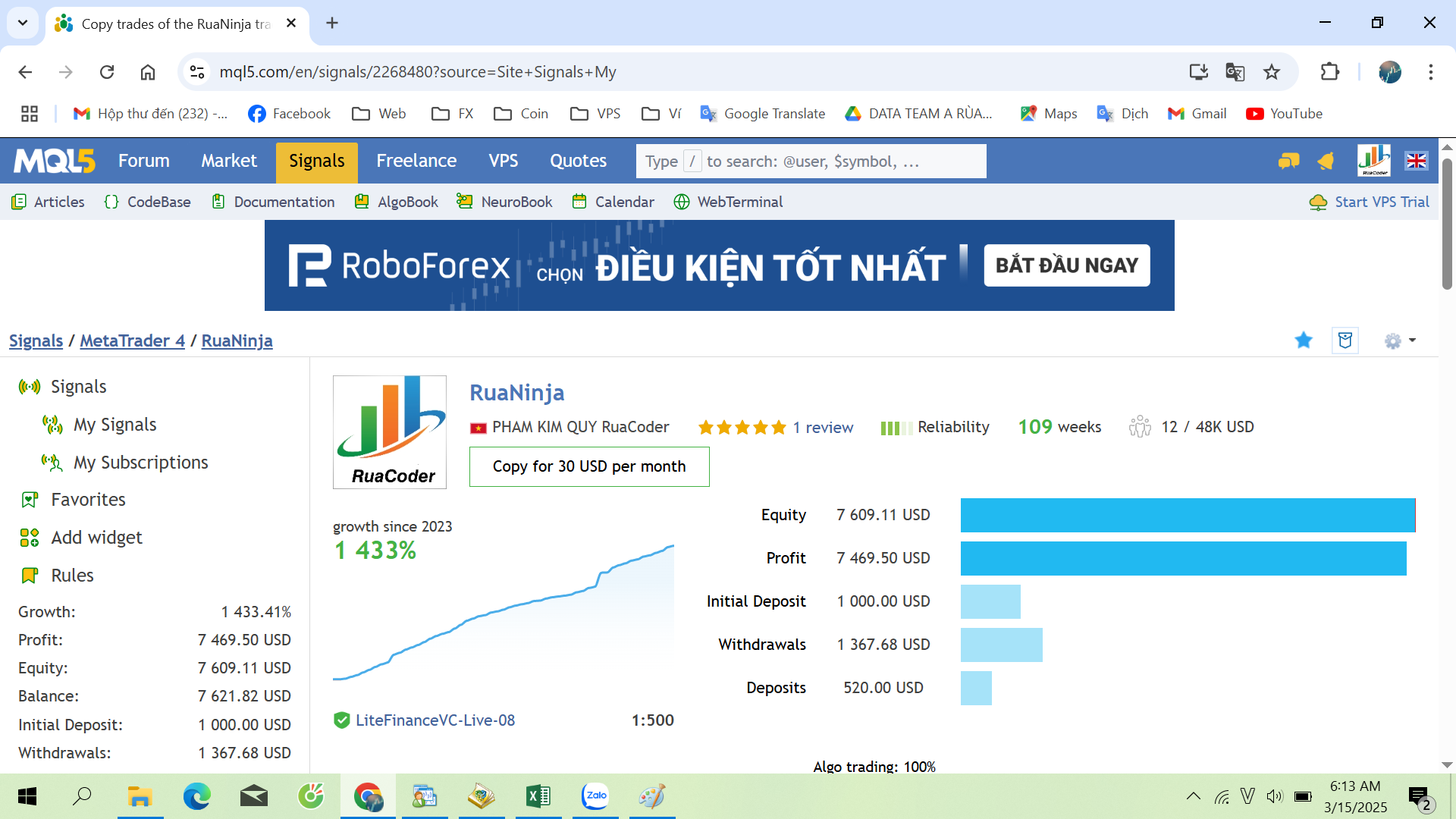Open Chrome three-dot menu

pos(1431,72)
